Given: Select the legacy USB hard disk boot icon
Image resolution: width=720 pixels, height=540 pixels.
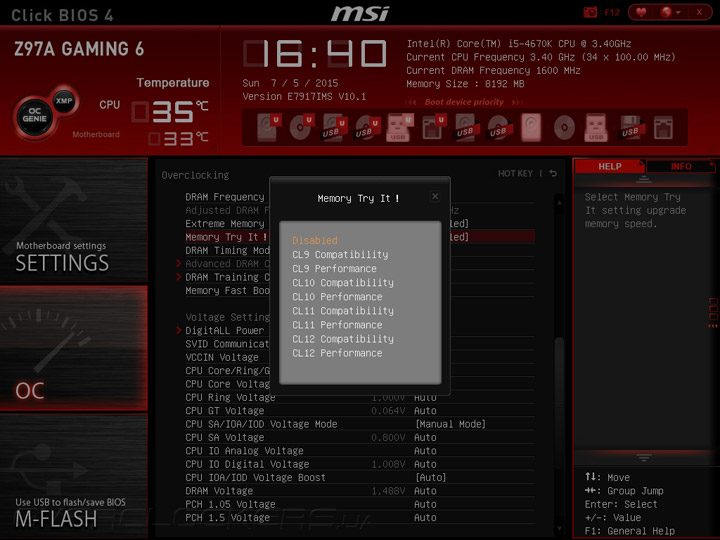Looking at the screenshot, I should 466,127.
